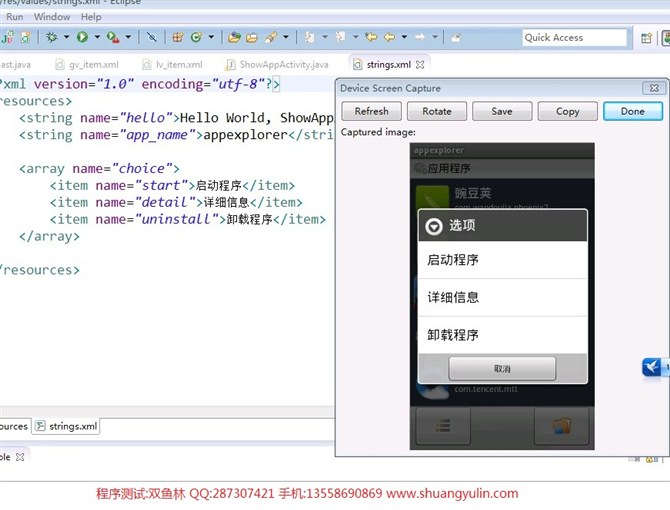Click the Copy button
This screenshot has height=510, width=670.
tap(567, 111)
